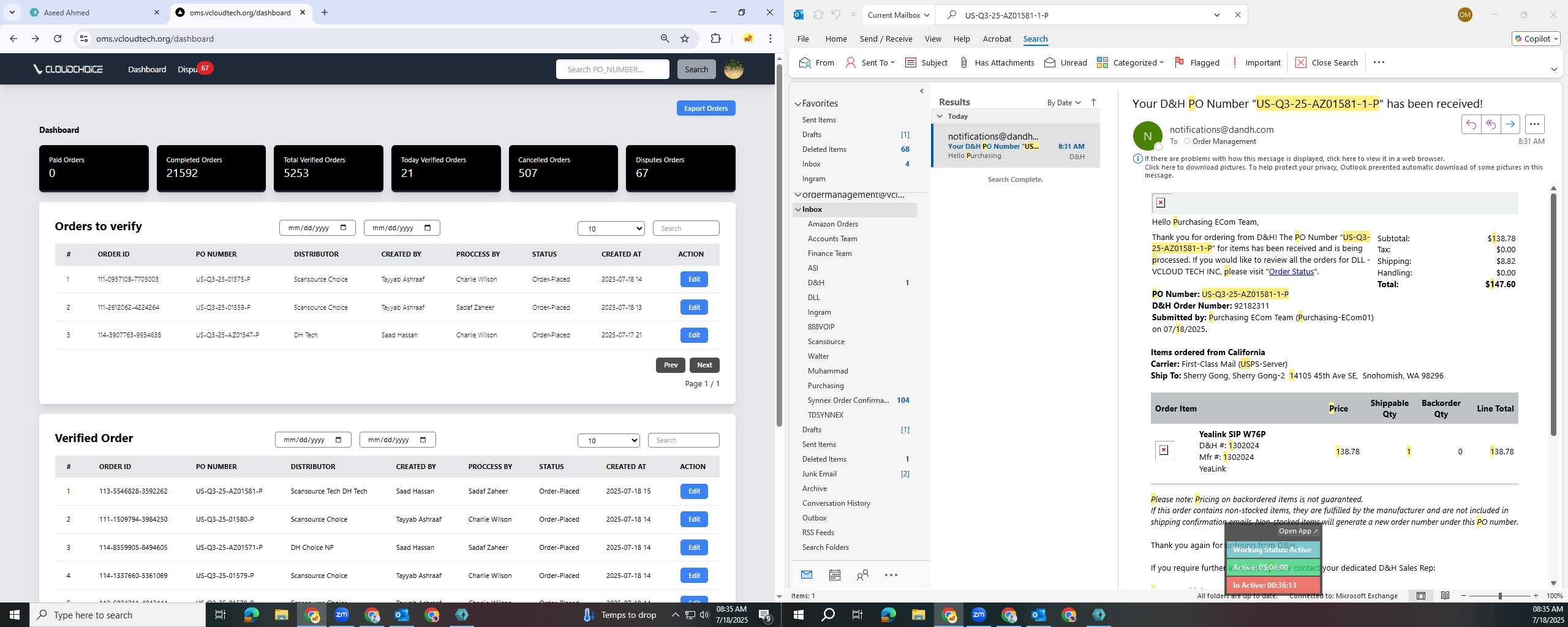Toggle Unread filter in Outlook search

[x=1066, y=62]
